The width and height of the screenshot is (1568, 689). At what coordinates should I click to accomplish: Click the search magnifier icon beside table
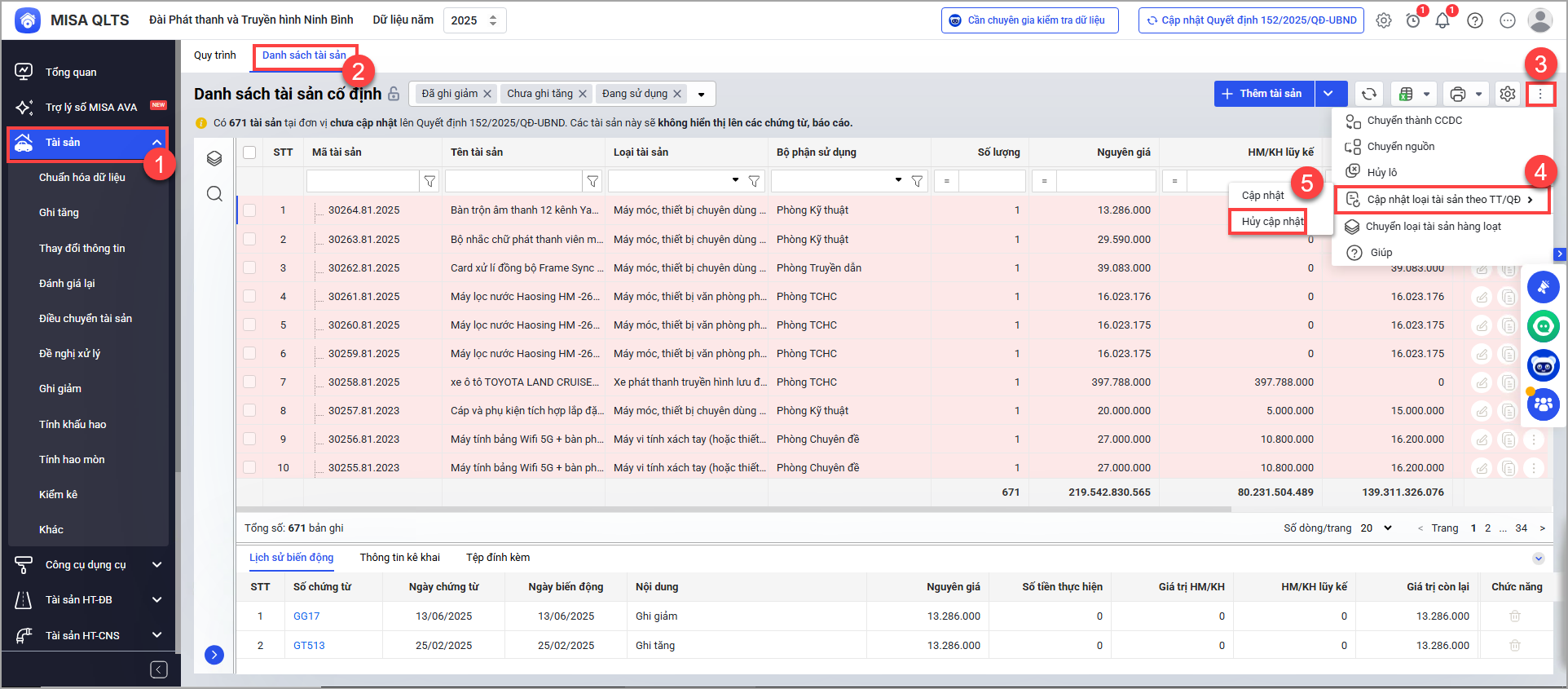[214, 193]
